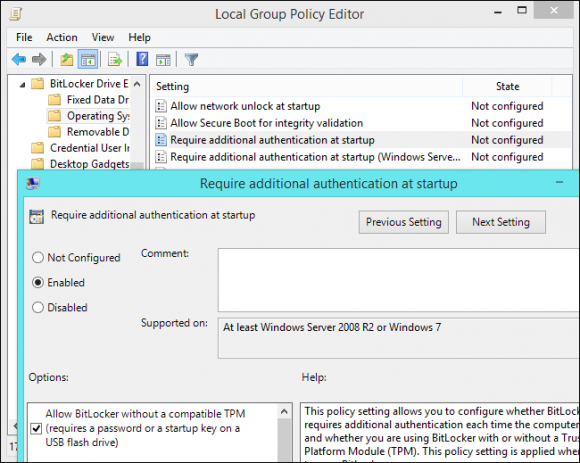
Task: Open the Action menu
Action: (x=62, y=37)
